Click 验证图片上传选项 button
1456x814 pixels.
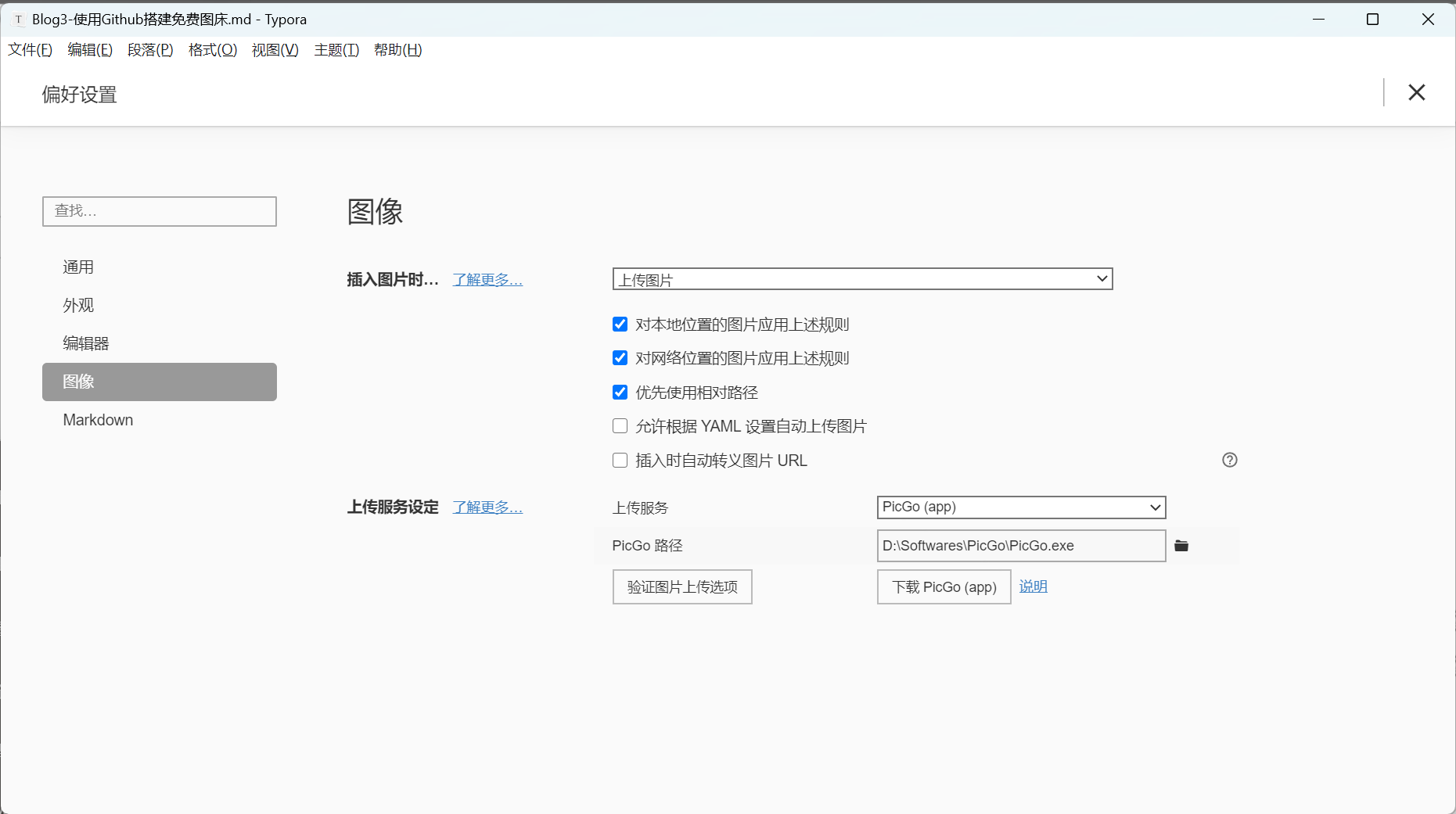tap(682, 586)
